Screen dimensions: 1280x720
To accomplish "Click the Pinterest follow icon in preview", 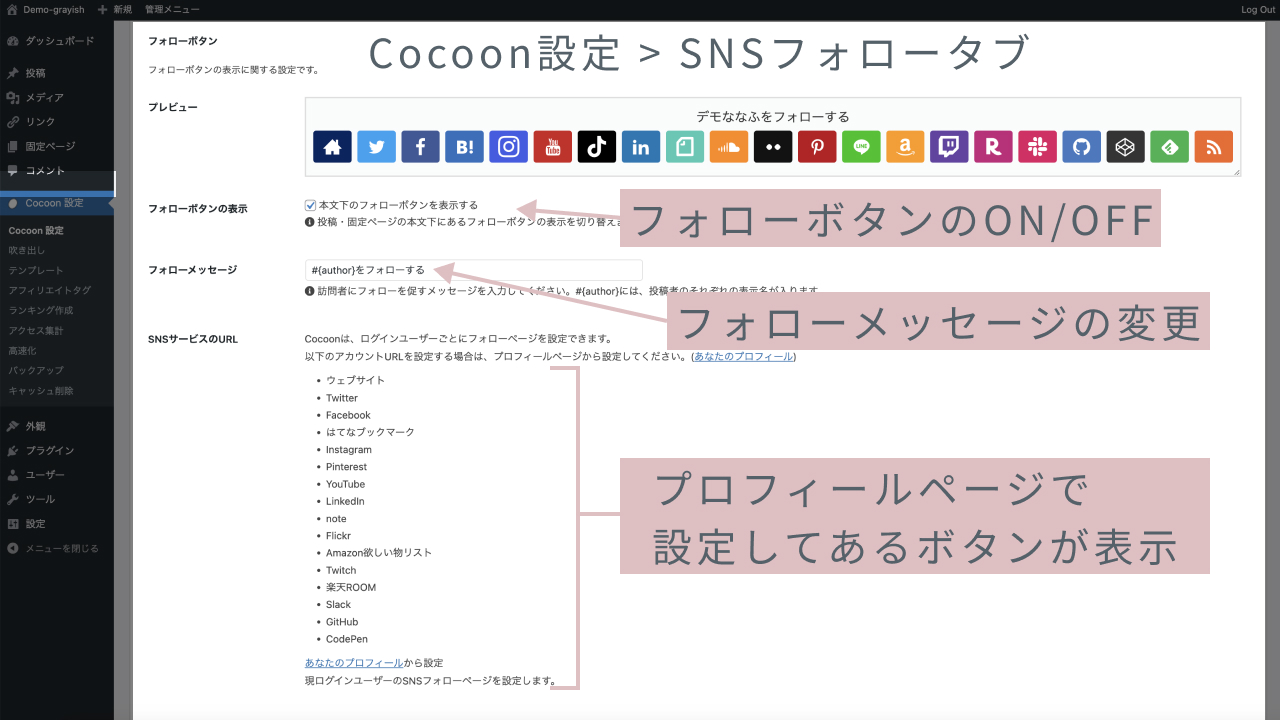I will point(817,147).
